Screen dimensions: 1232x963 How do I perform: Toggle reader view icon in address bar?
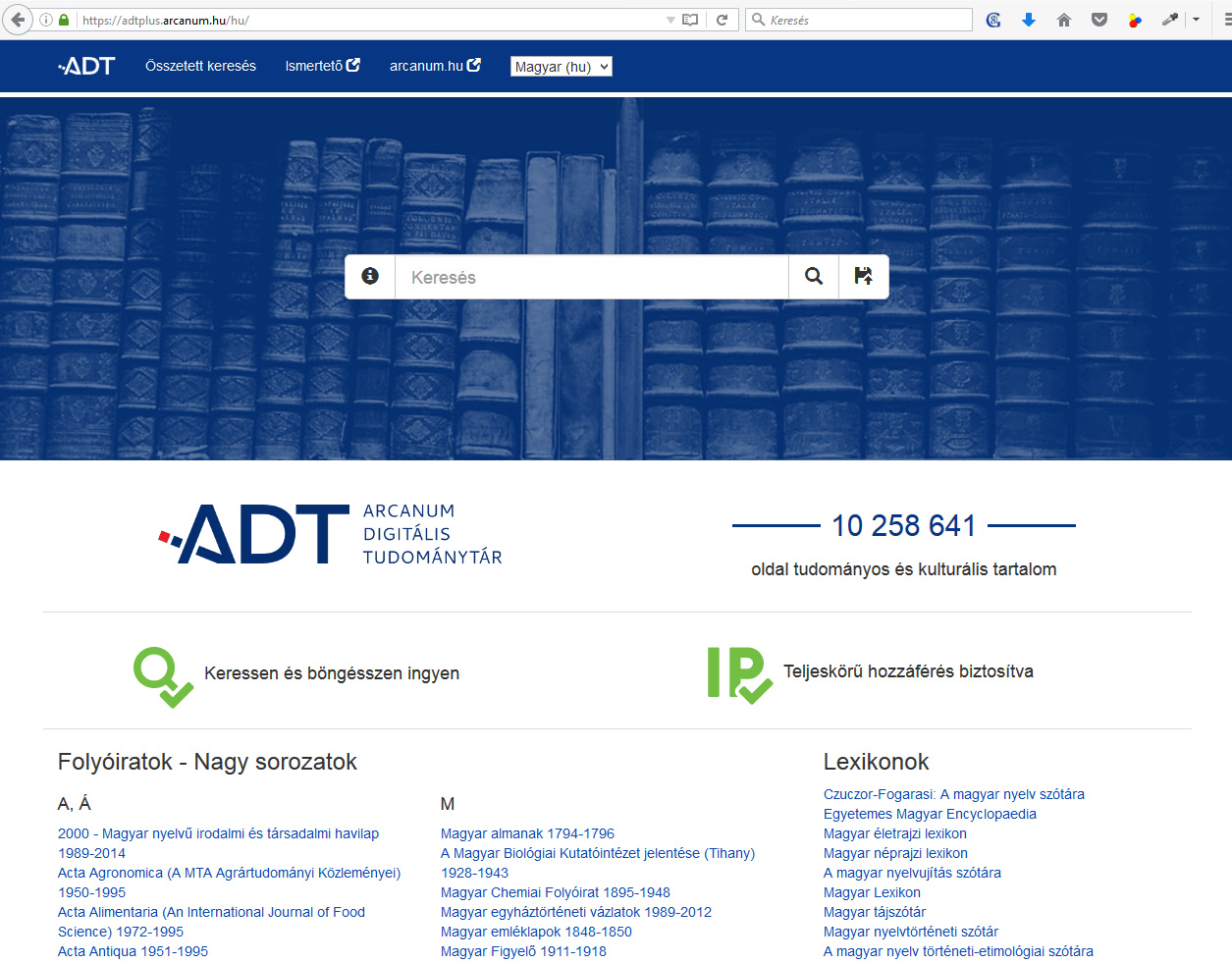(690, 20)
